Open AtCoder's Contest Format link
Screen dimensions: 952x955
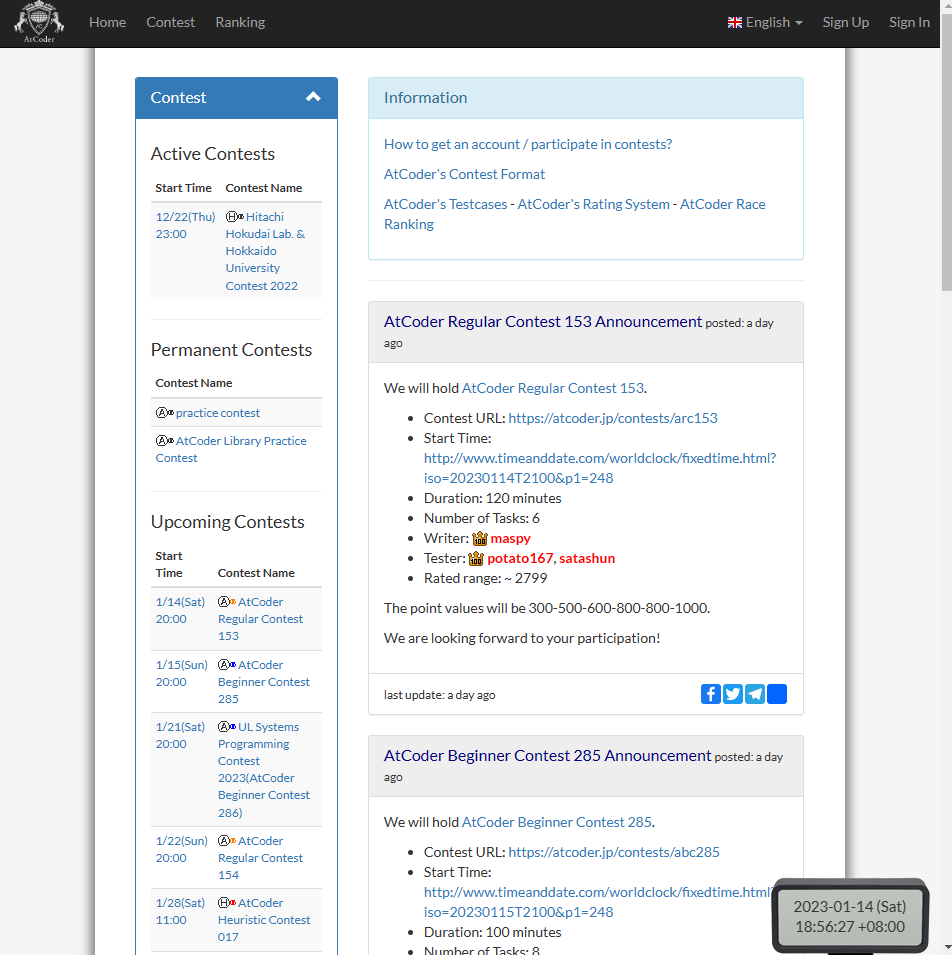pyautogui.click(x=464, y=174)
